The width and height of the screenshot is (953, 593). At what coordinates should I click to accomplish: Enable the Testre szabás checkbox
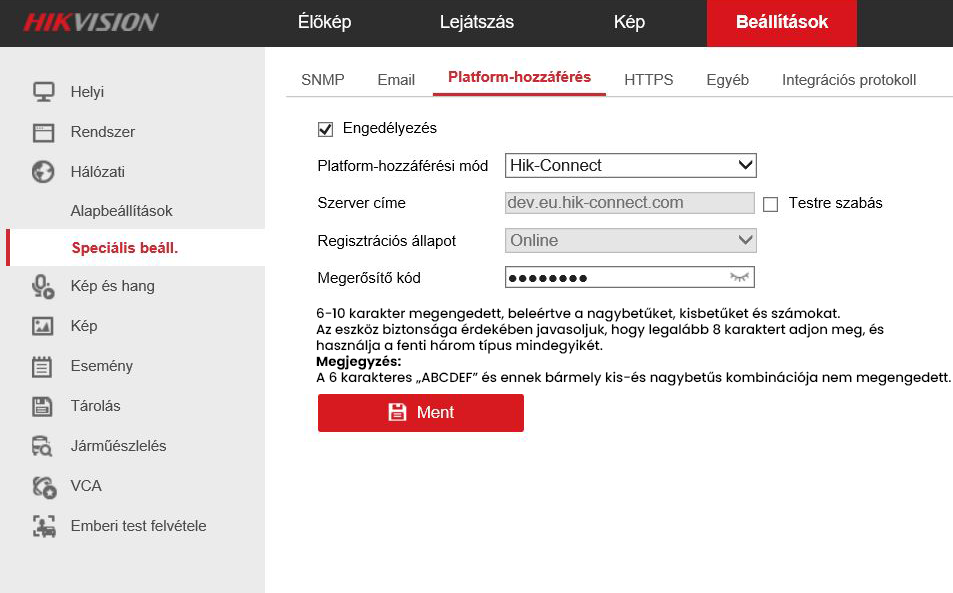click(770, 204)
